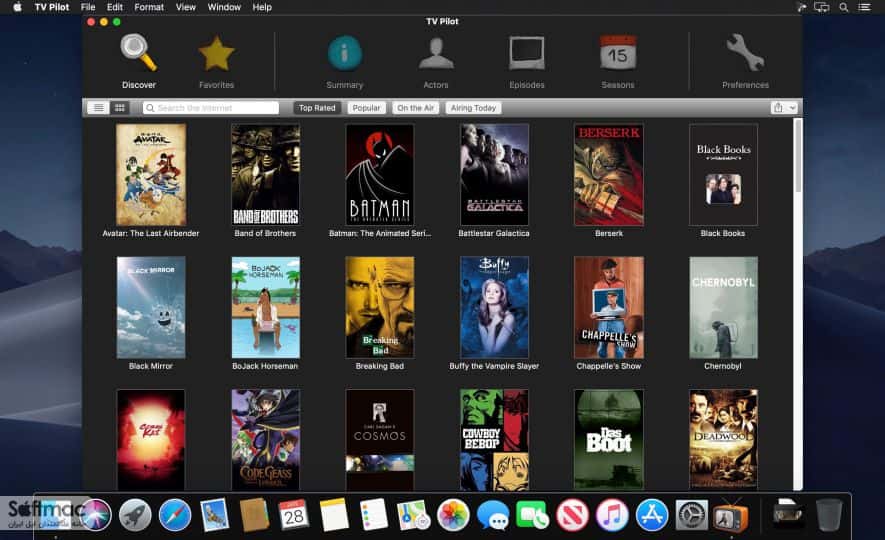This screenshot has height=540, width=885.
Task: Expand the share dropdown arrow
Action: point(792,108)
